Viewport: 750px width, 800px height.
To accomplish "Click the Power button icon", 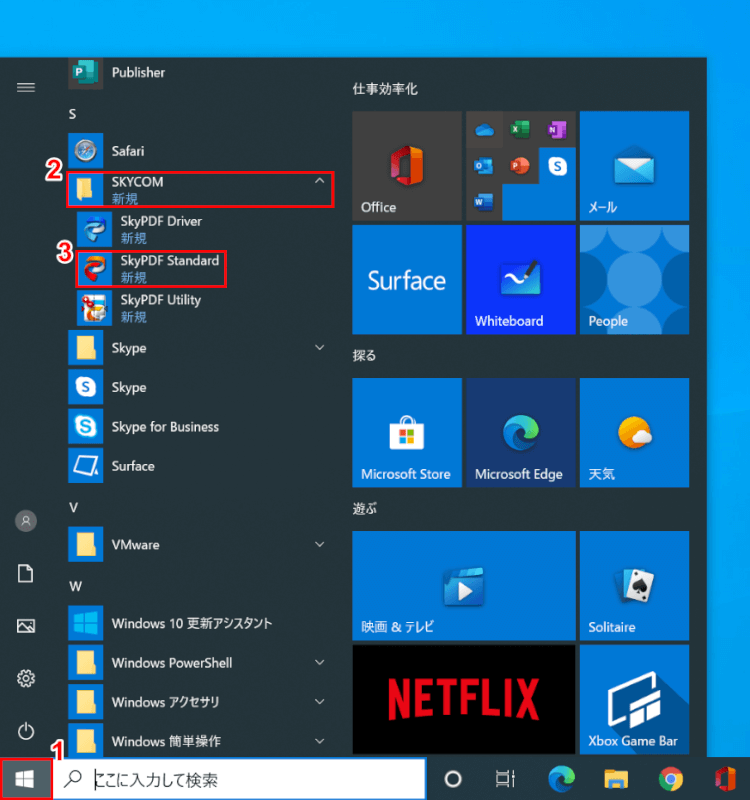I will point(26,731).
